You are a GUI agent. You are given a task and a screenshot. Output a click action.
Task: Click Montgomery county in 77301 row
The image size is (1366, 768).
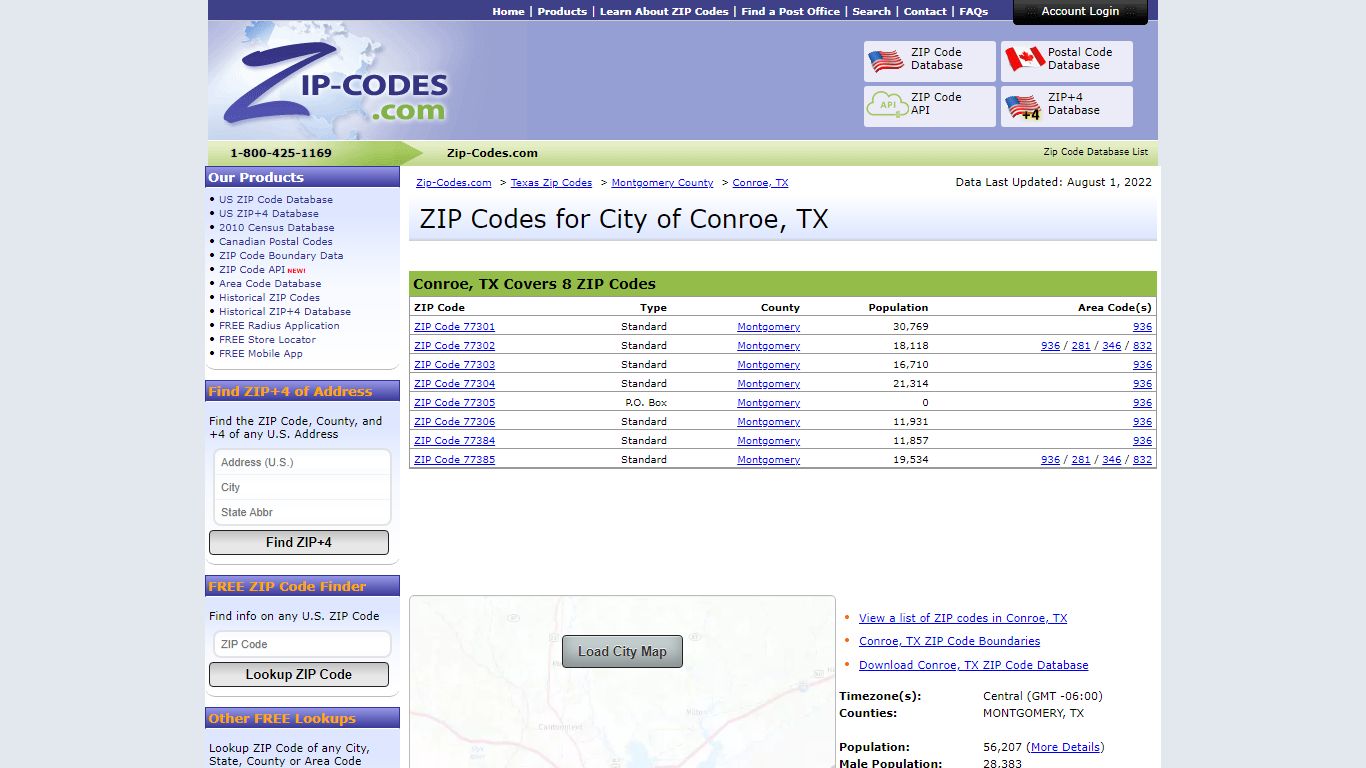coord(768,327)
